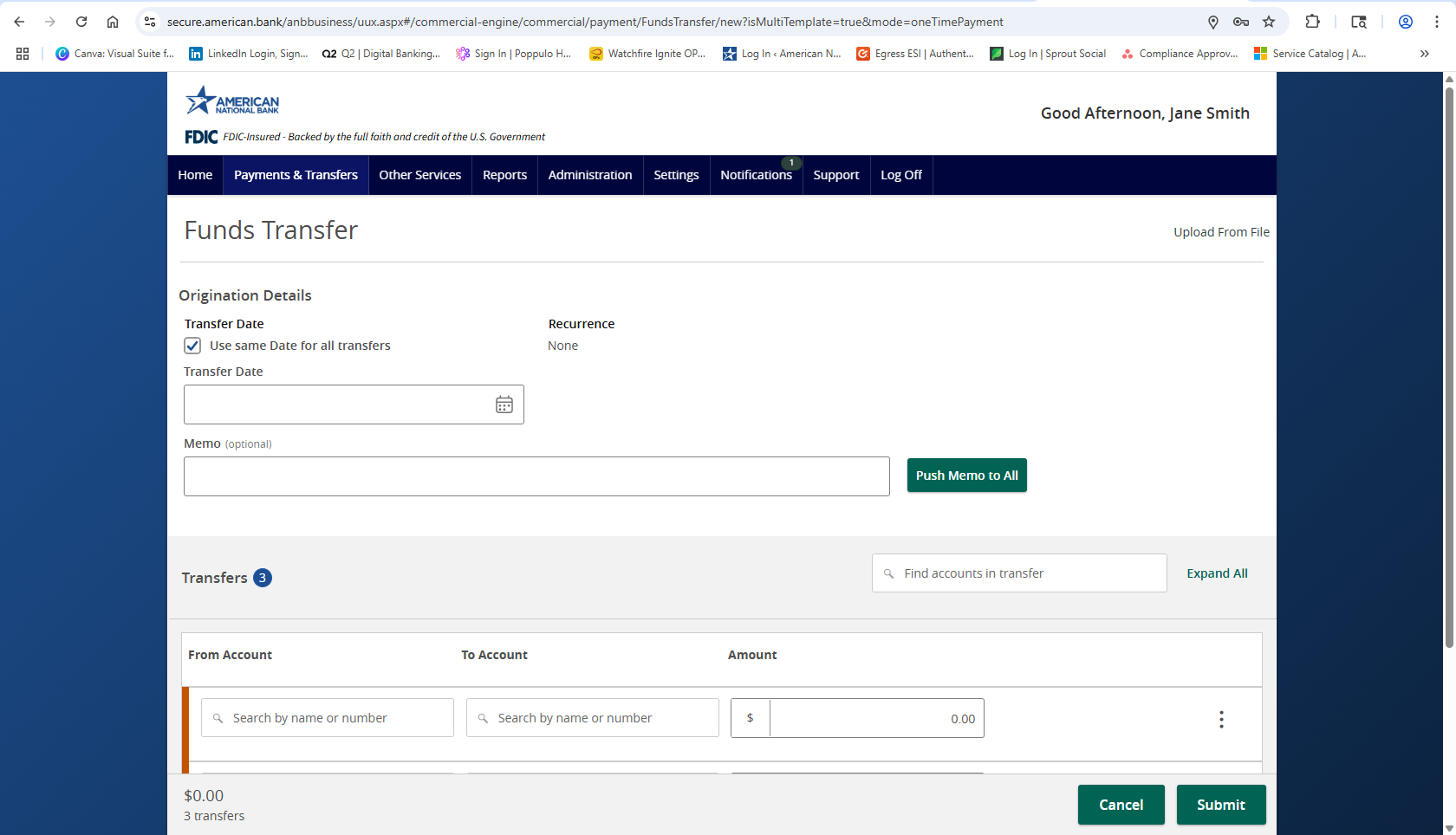Submit the funds transfer
This screenshot has height=835, width=1456.
(1220, 804)
